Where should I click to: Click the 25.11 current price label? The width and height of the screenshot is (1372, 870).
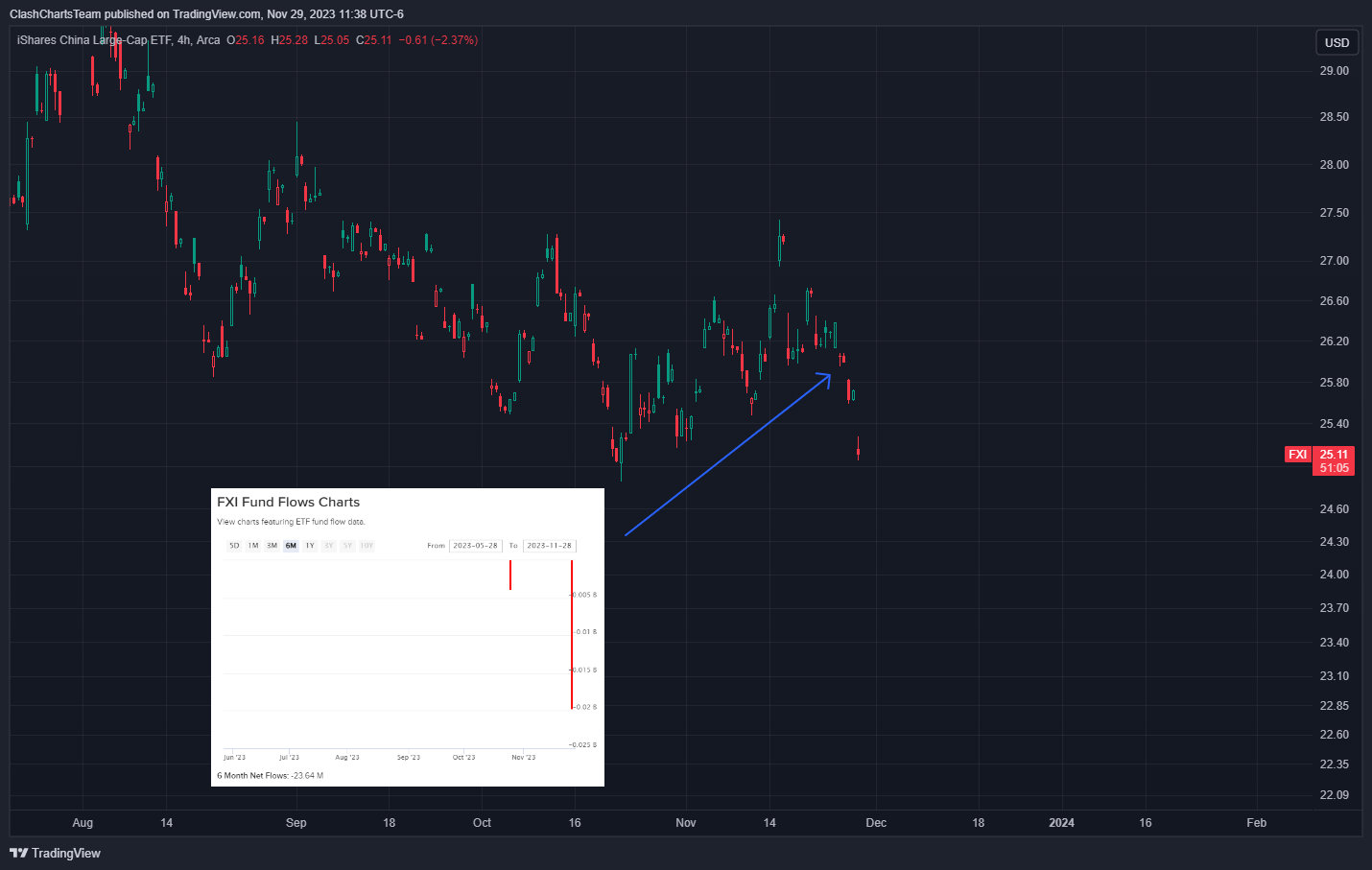click(1334, 455)
